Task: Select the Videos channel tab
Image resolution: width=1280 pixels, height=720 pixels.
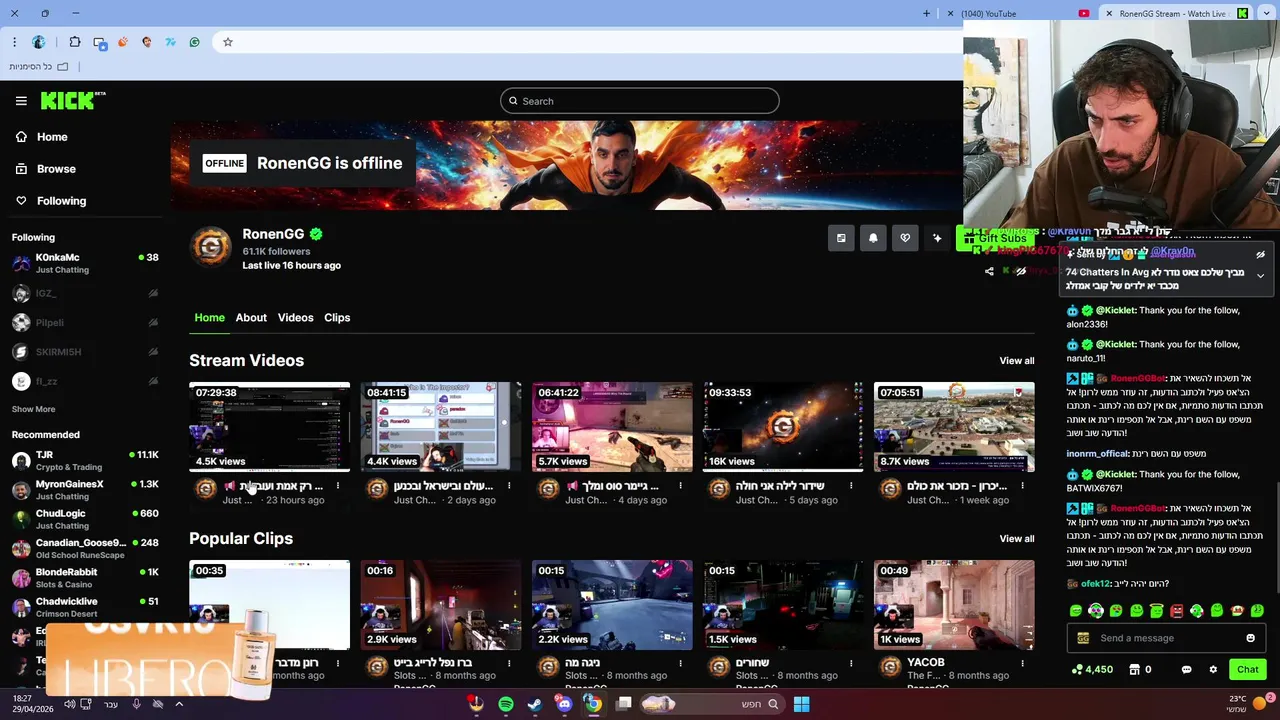Action: (x=295, y=317)
